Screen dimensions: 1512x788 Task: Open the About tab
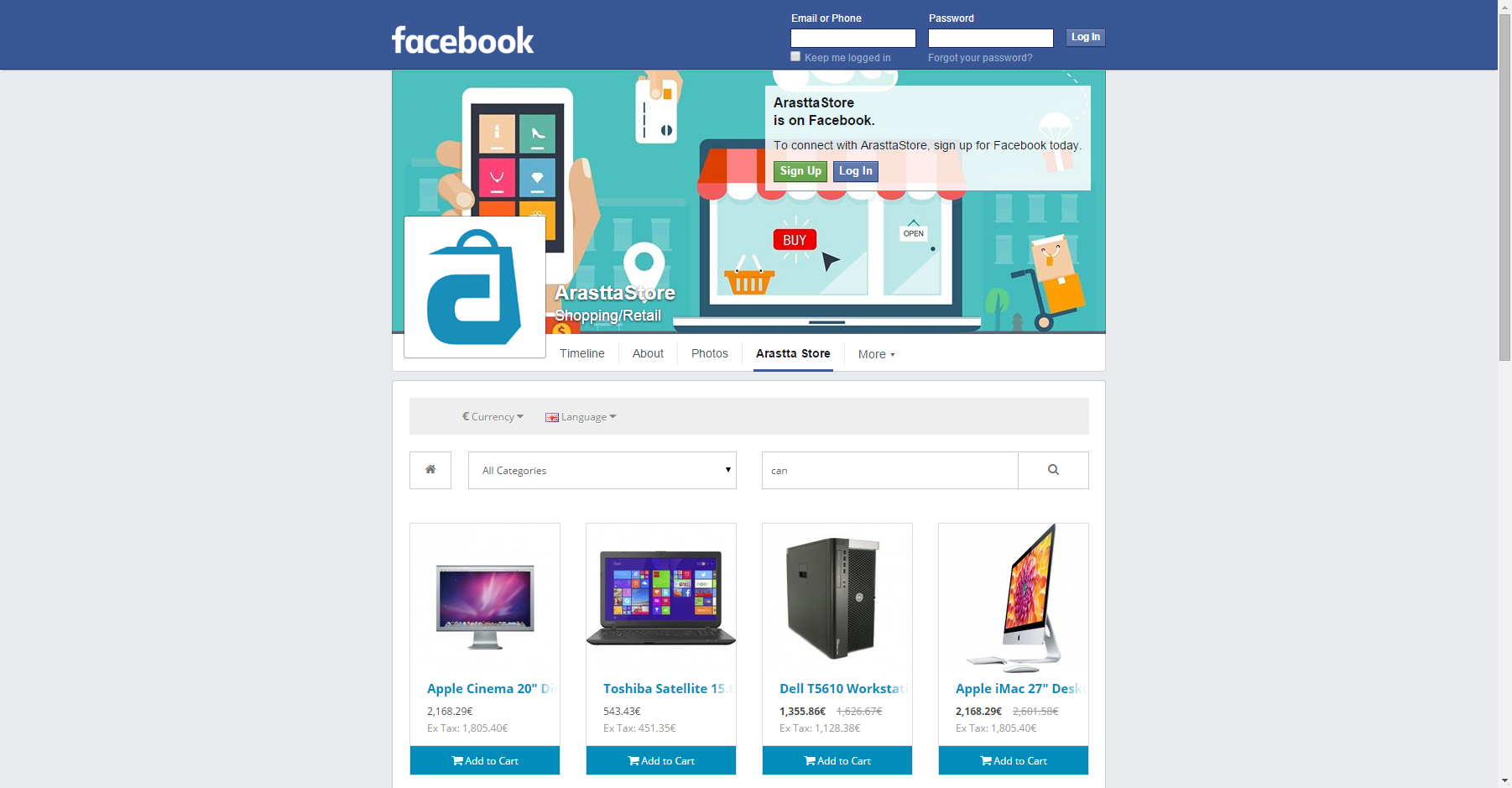[648, 353]
